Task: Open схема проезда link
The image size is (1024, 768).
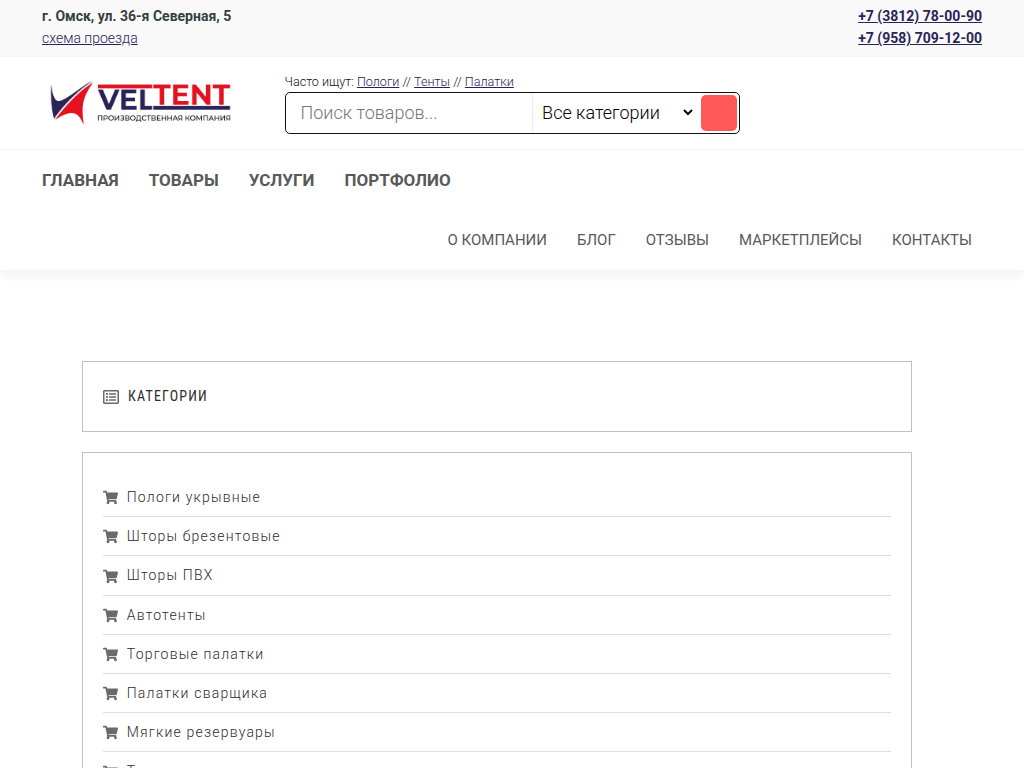Action: click(90, 38)
